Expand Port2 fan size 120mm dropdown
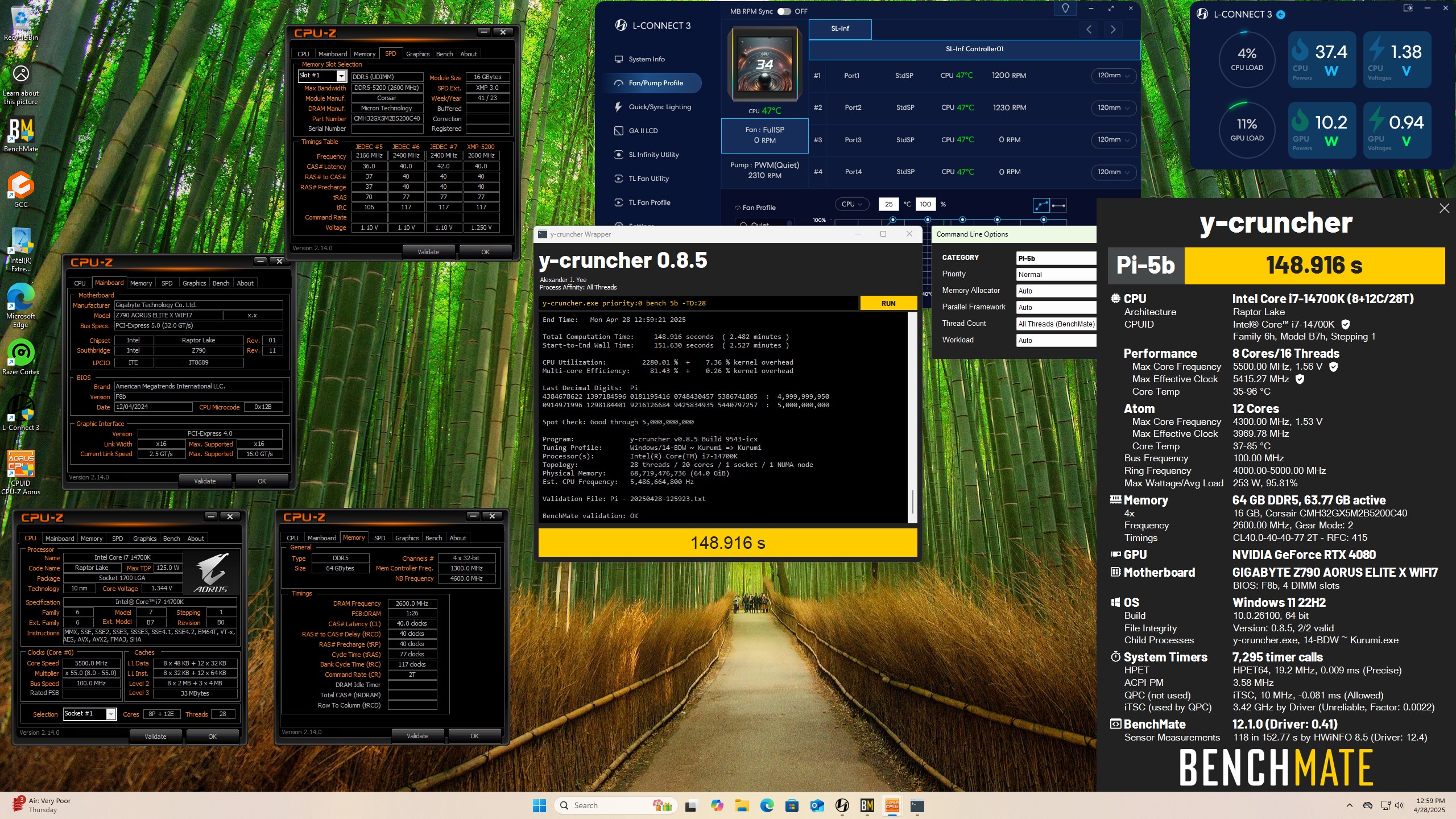Screen dimensions: 1456x819 (1114, 108)
